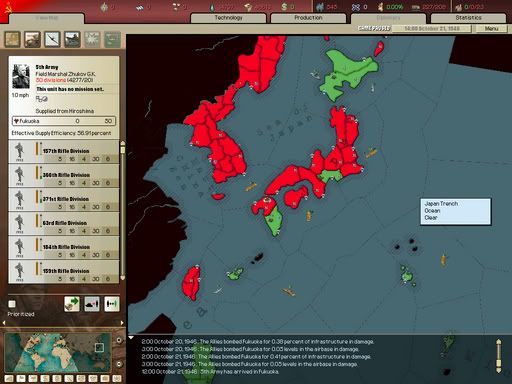Click the right arrow under Prioritized
Screen dimensions: 512x384
click(x=122, y=323)
